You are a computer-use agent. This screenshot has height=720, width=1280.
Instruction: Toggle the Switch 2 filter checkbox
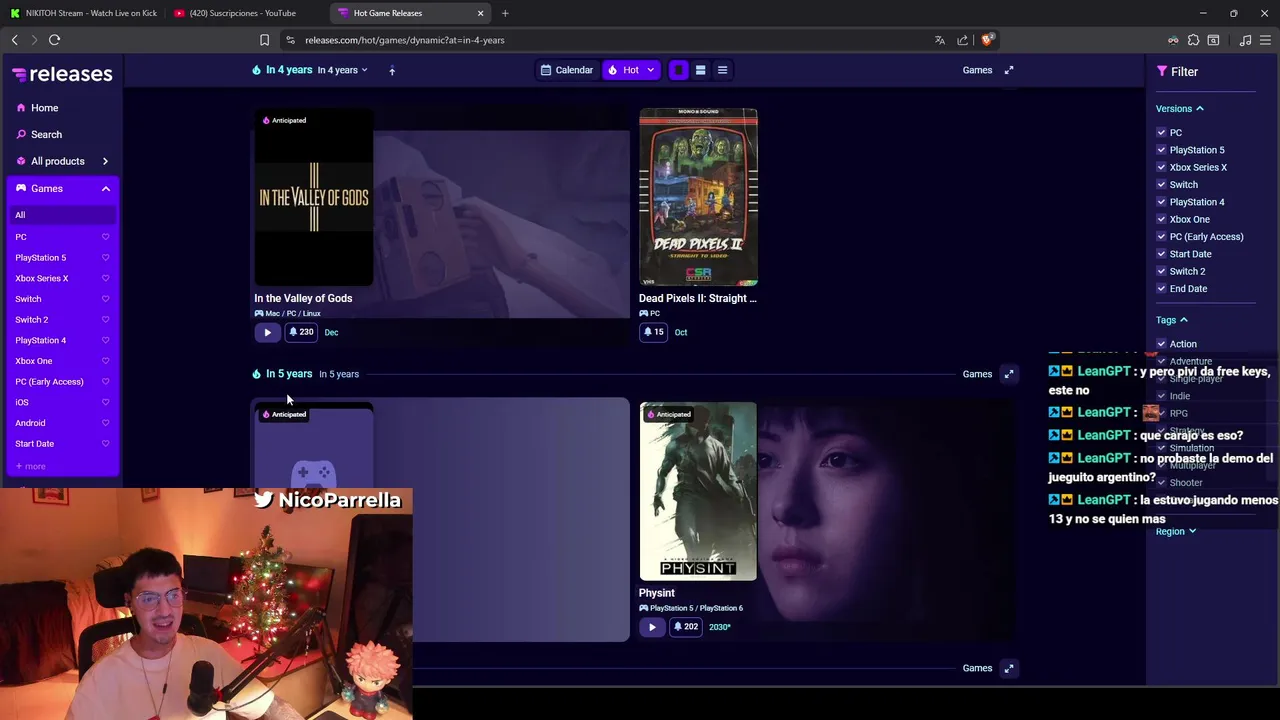1161,271
